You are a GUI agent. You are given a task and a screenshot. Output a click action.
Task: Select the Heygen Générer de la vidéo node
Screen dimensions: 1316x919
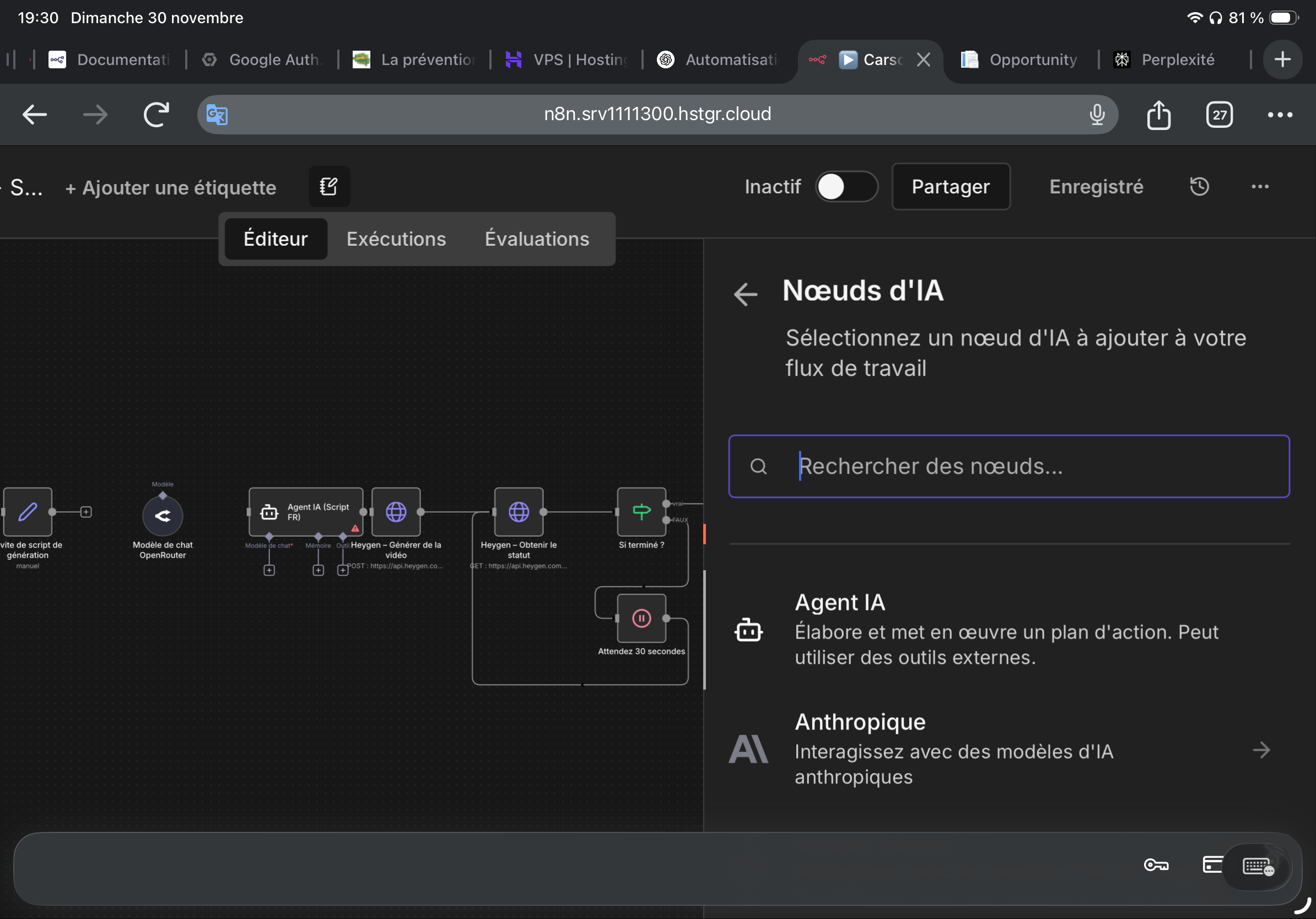coord(396,512)
